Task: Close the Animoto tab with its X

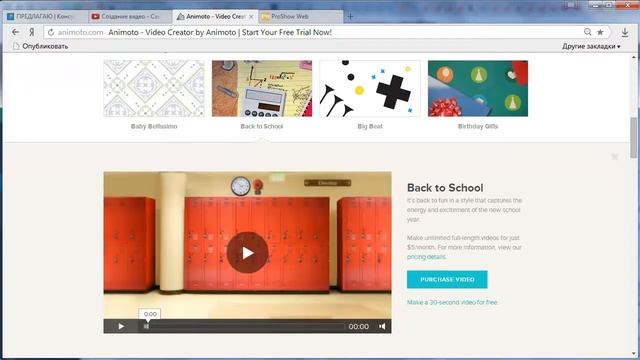Action: pos(251,17)
